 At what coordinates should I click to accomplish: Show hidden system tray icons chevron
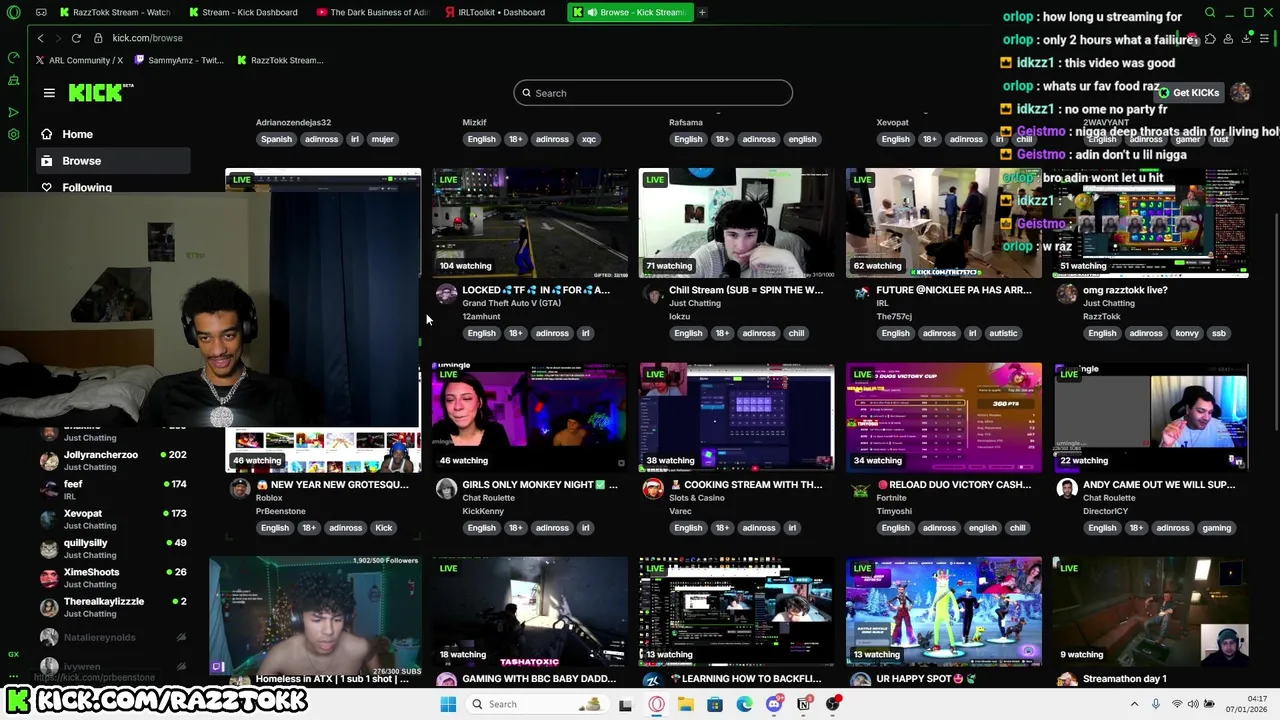[1134, 704]
